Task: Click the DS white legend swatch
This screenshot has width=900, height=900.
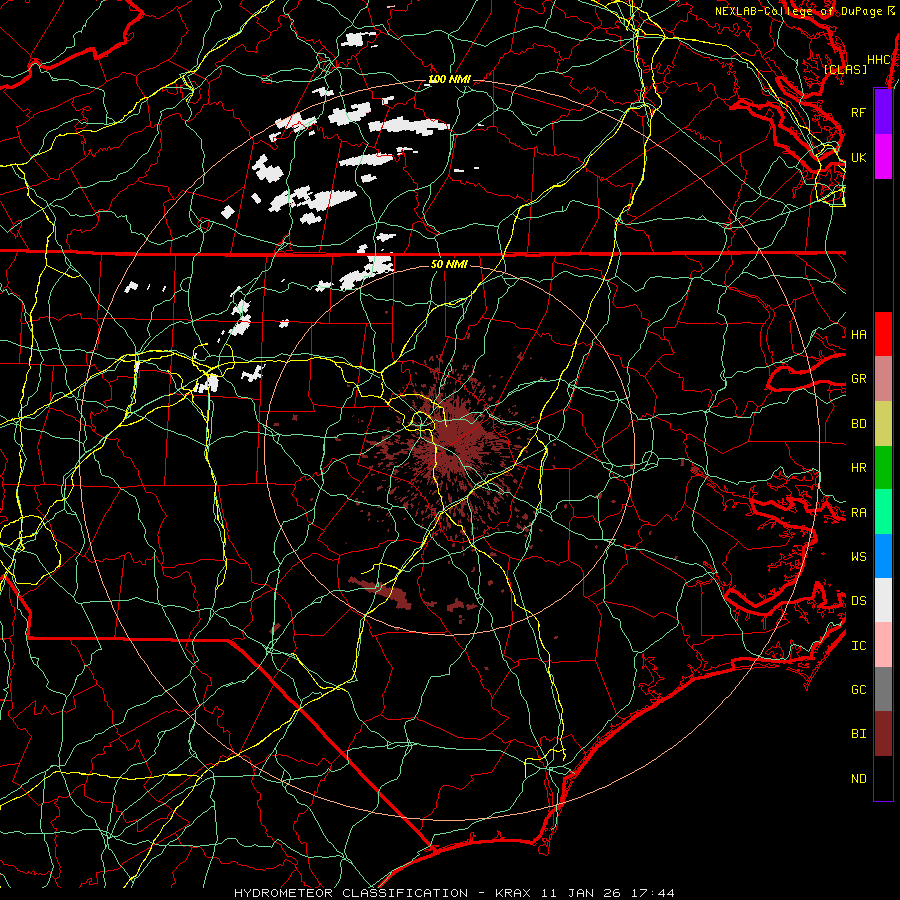Action: coord(883,600)
